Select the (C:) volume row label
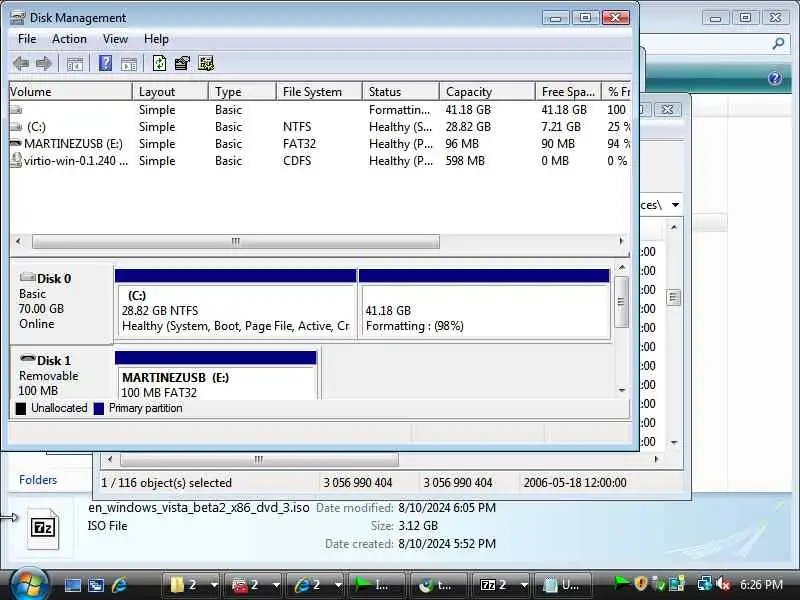Viewport: 800px width, 600px height. (36, 127)
